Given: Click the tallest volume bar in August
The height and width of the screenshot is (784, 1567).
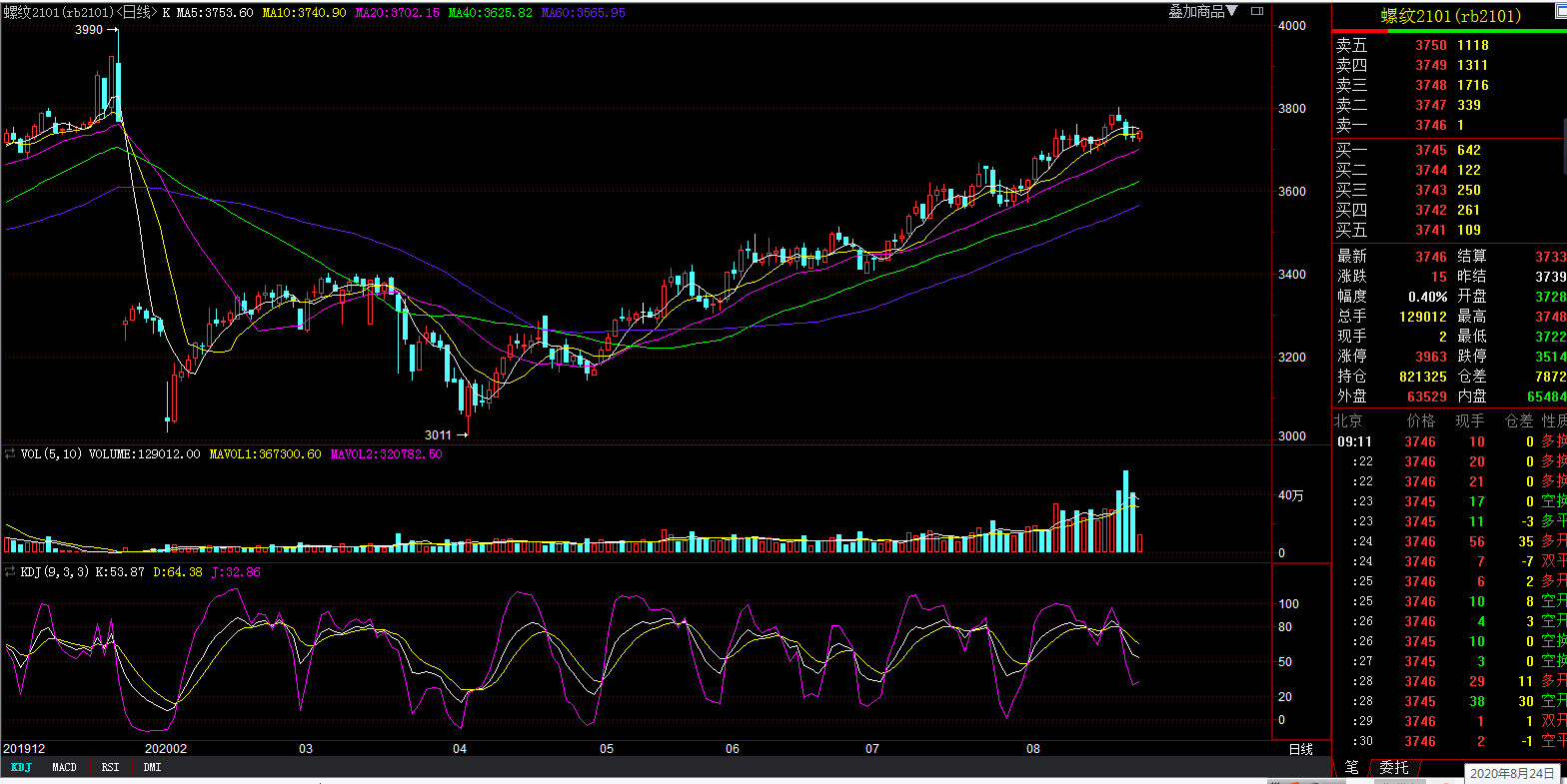Looking at the screenshot, I should (x=1126, y=511).
